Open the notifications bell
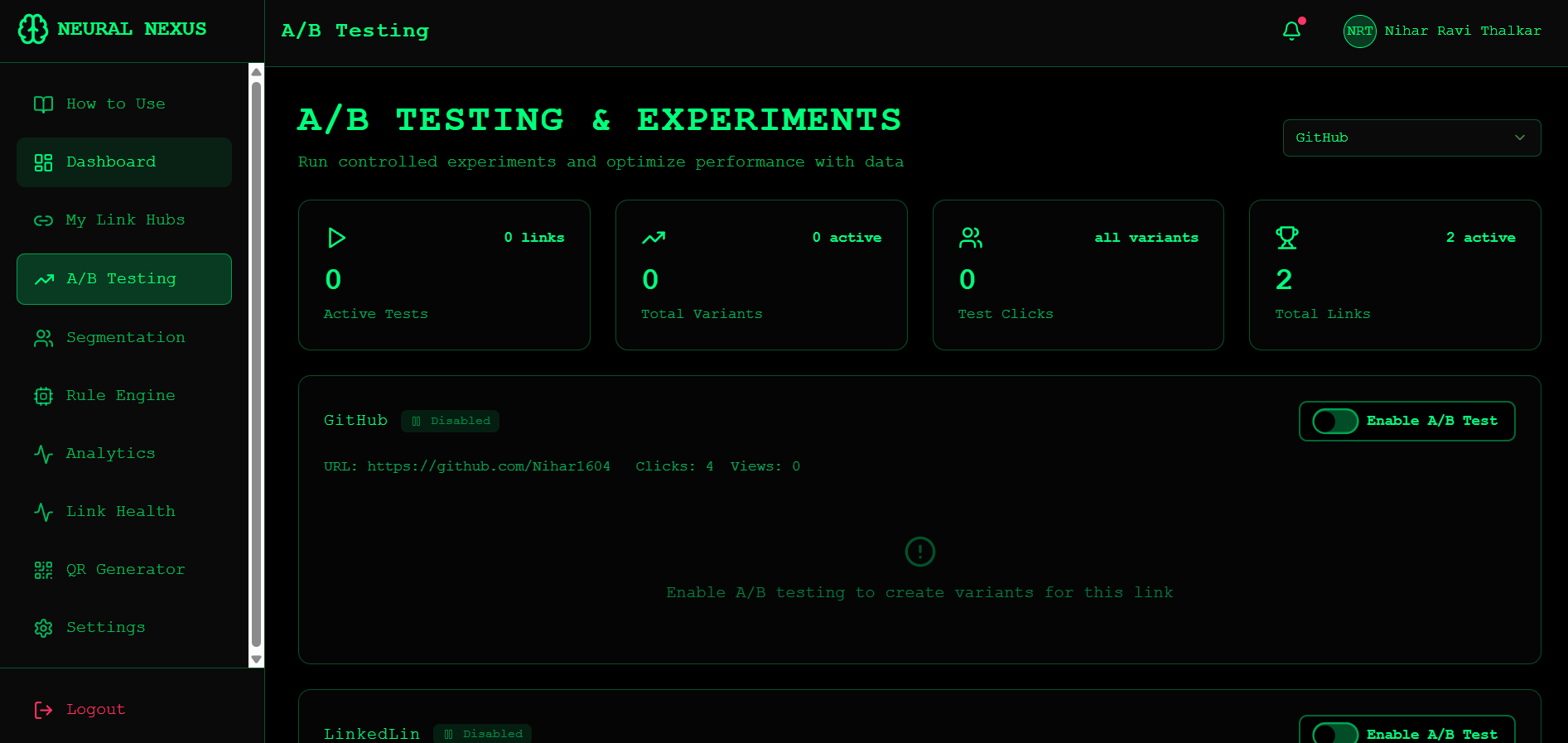 [x=1291, y=31]
